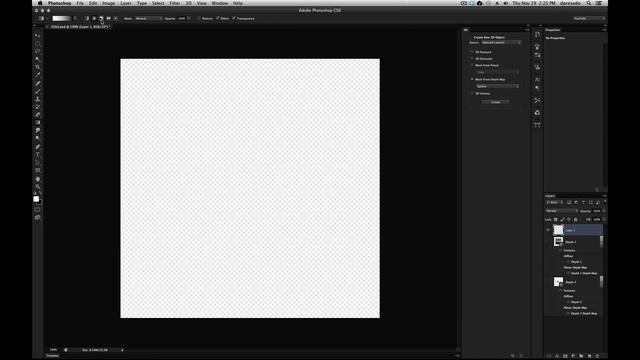
Task: Select the Depth 1 Depth Map entry
Action: point(584,273)
